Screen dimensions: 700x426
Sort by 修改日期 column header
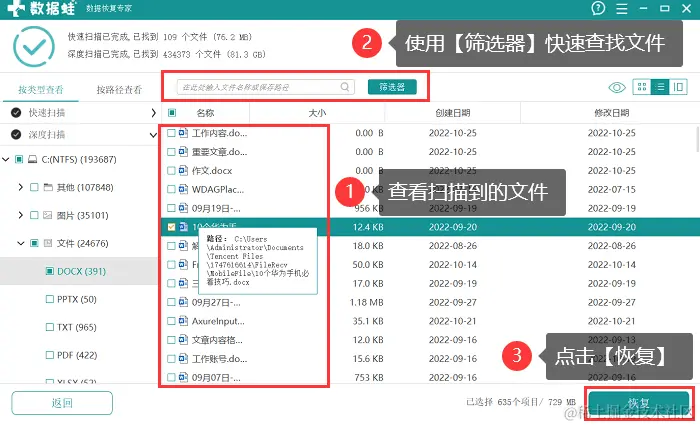click(612, 113)
